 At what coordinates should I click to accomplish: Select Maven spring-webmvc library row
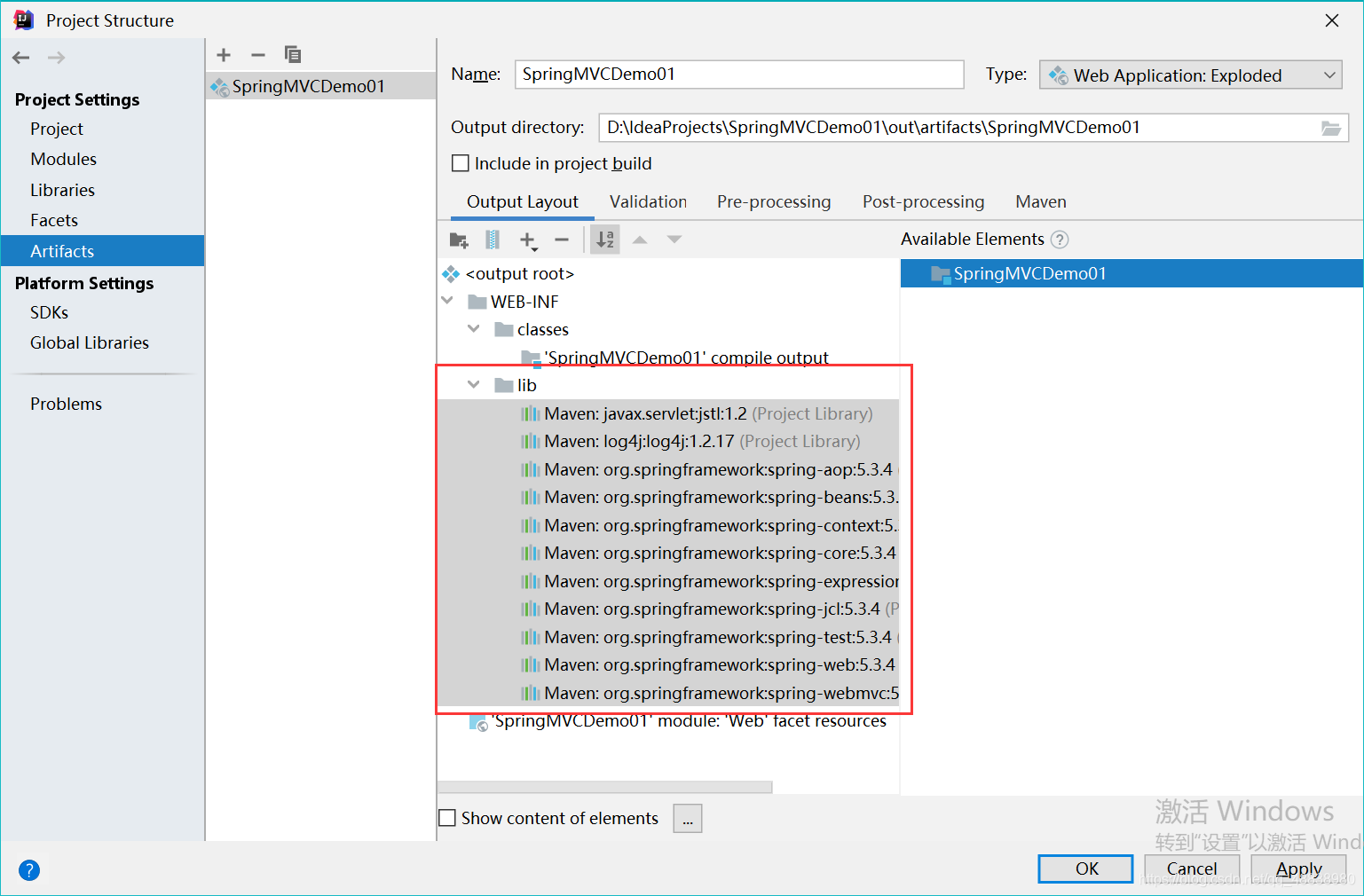click(x=668, y=693)
